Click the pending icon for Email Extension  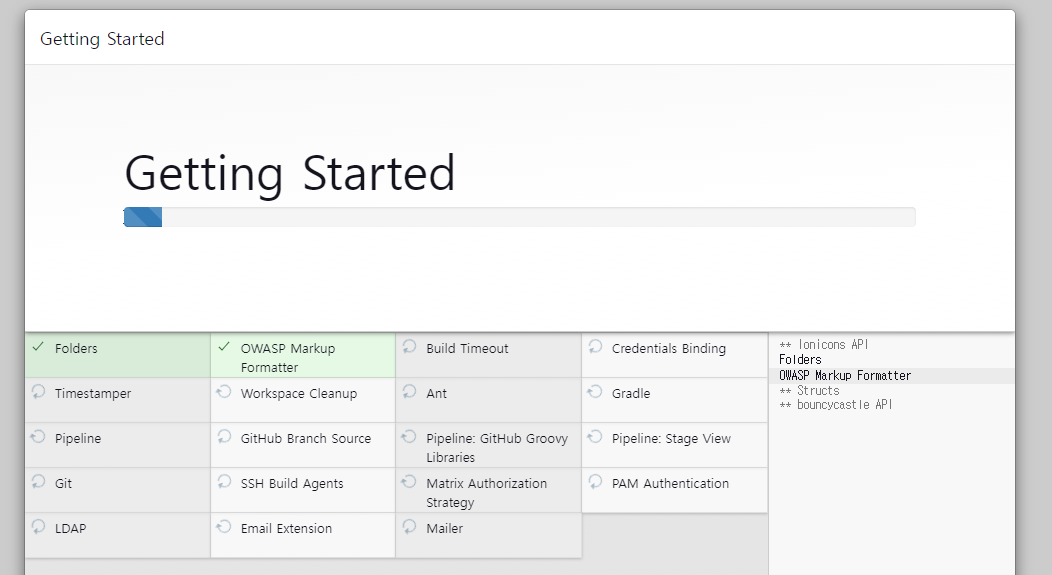click(x=224, y=527)
